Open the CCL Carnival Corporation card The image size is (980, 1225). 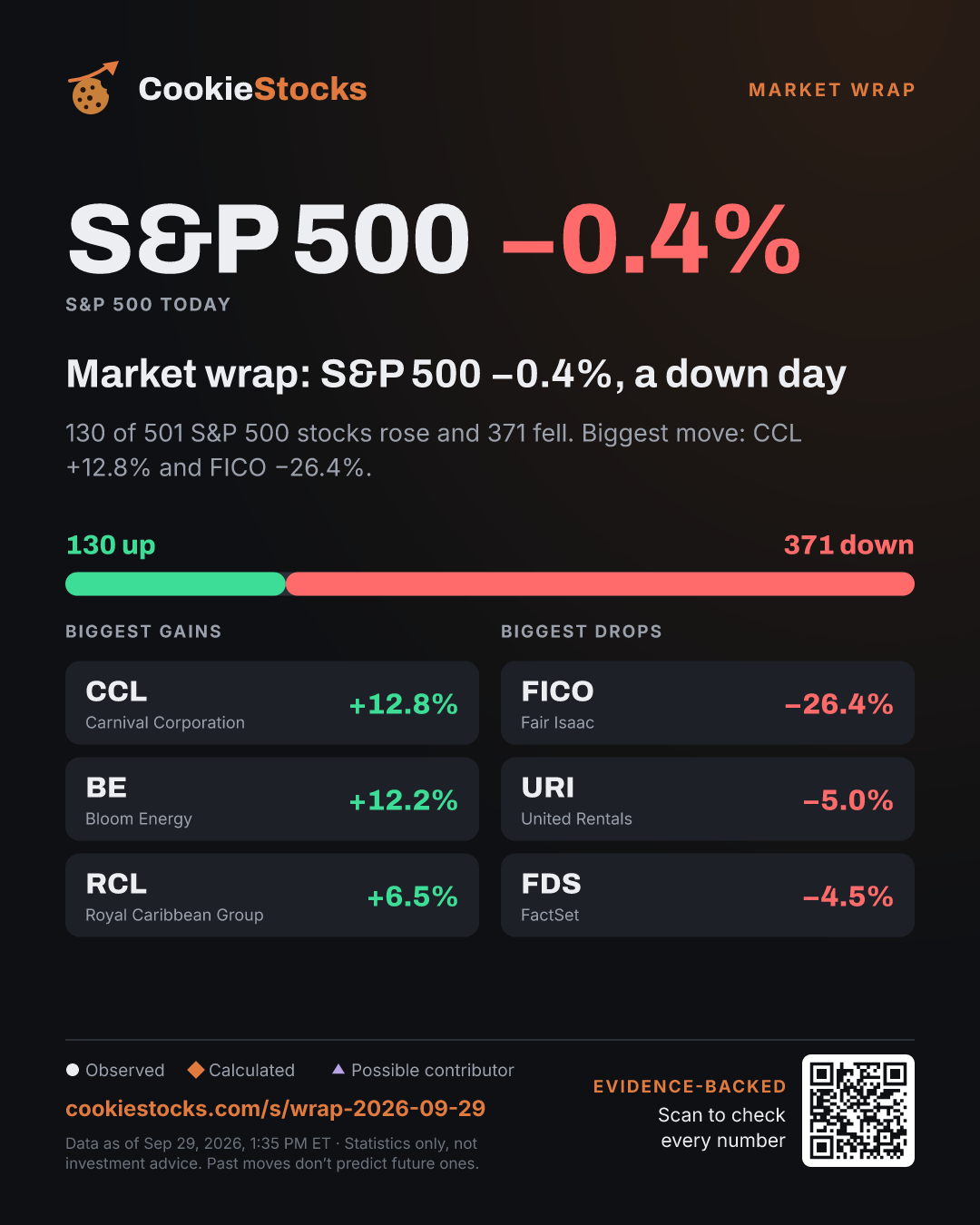tap(272, 703)
